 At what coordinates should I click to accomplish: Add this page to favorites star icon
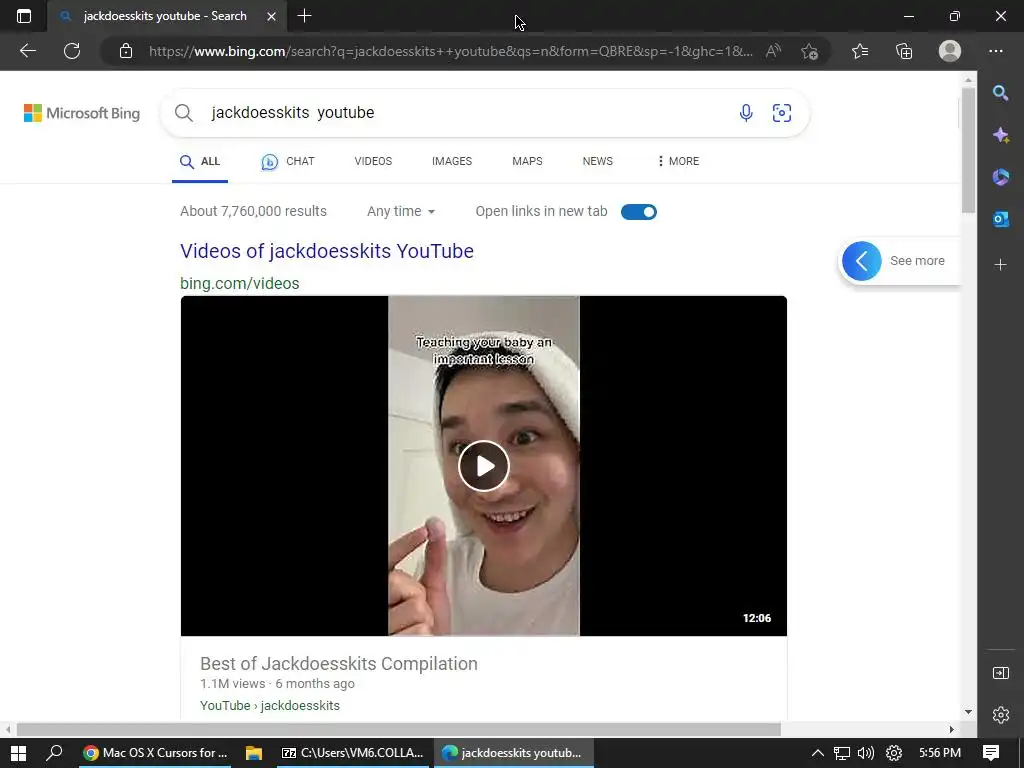point(810,51)
